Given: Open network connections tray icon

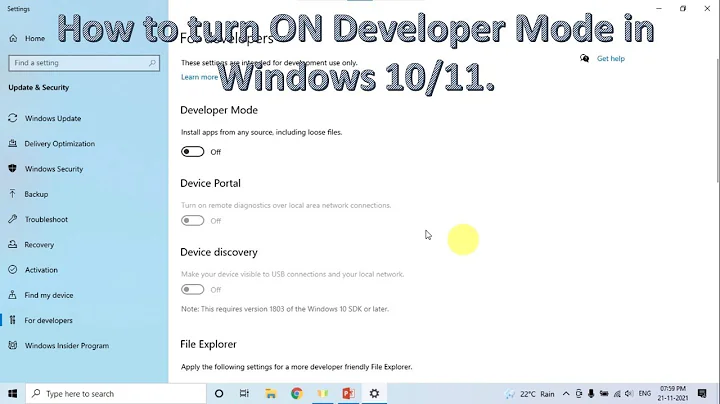Looking at the screenshot, I should pos(617,394).
